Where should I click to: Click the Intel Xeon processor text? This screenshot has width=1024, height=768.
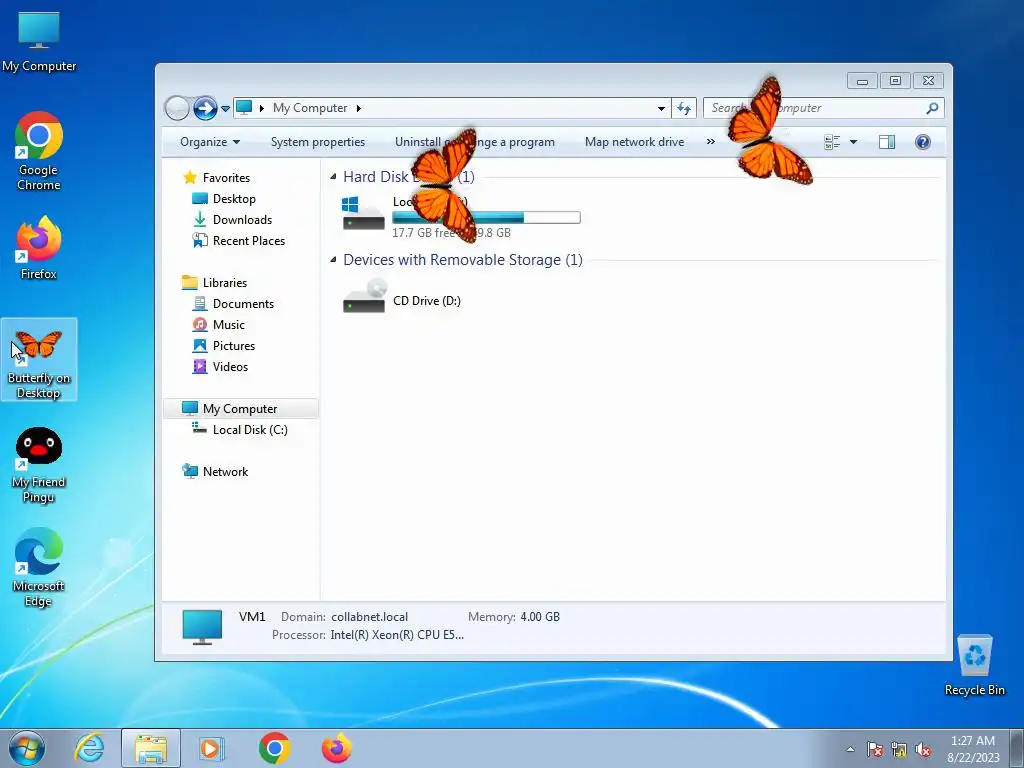397,635
